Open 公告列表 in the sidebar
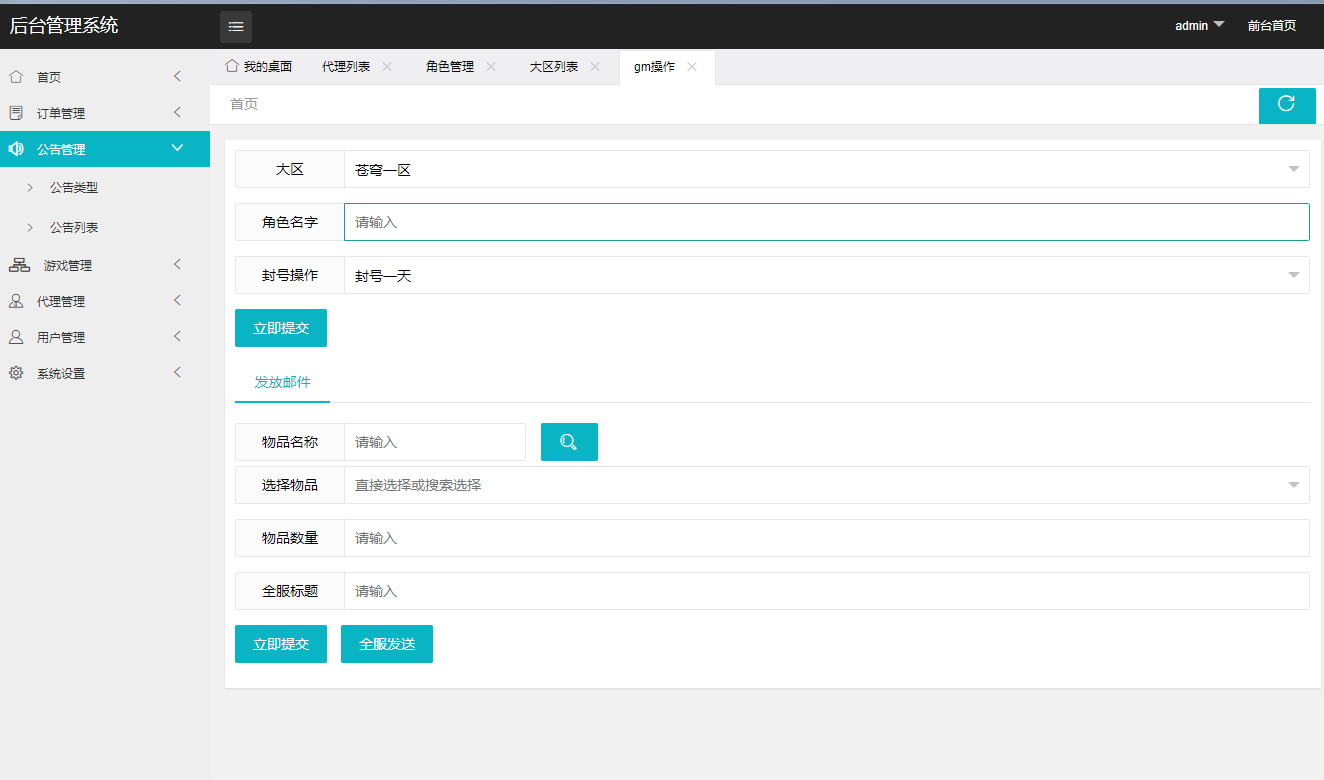 point(74,227)
